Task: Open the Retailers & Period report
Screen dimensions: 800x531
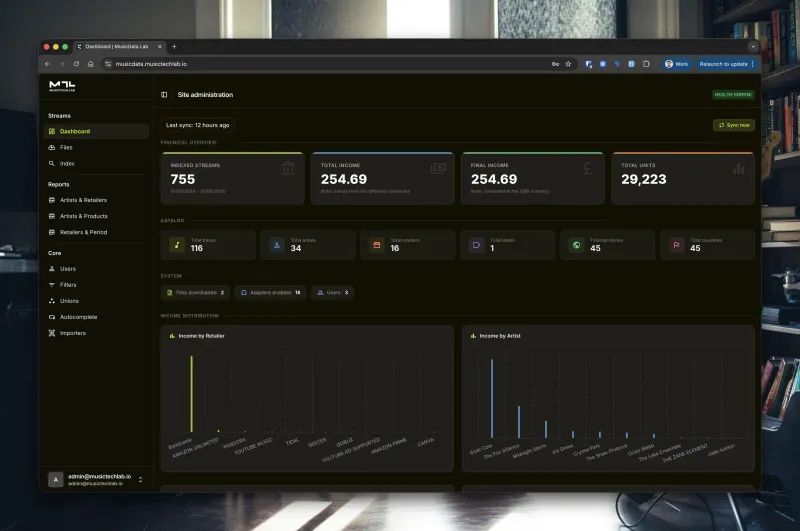Action: (96, 232)
